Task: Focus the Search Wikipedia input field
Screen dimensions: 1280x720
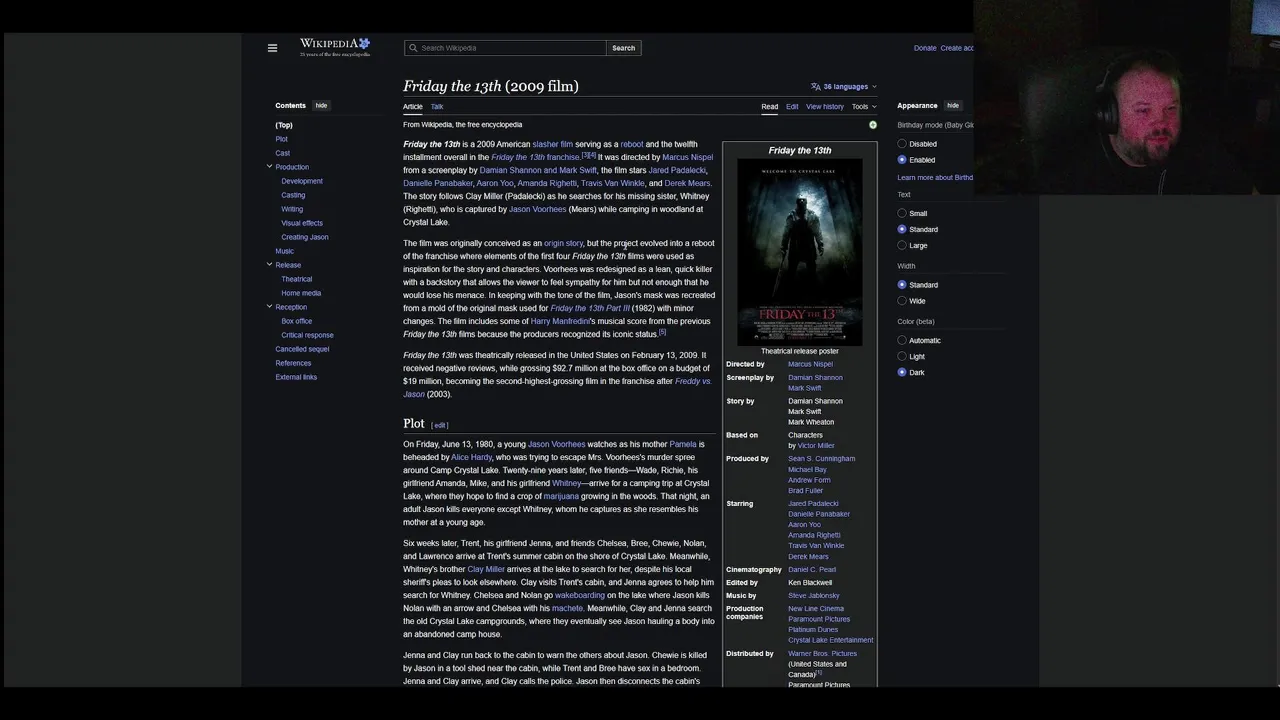Action: (x=505, y=48)
